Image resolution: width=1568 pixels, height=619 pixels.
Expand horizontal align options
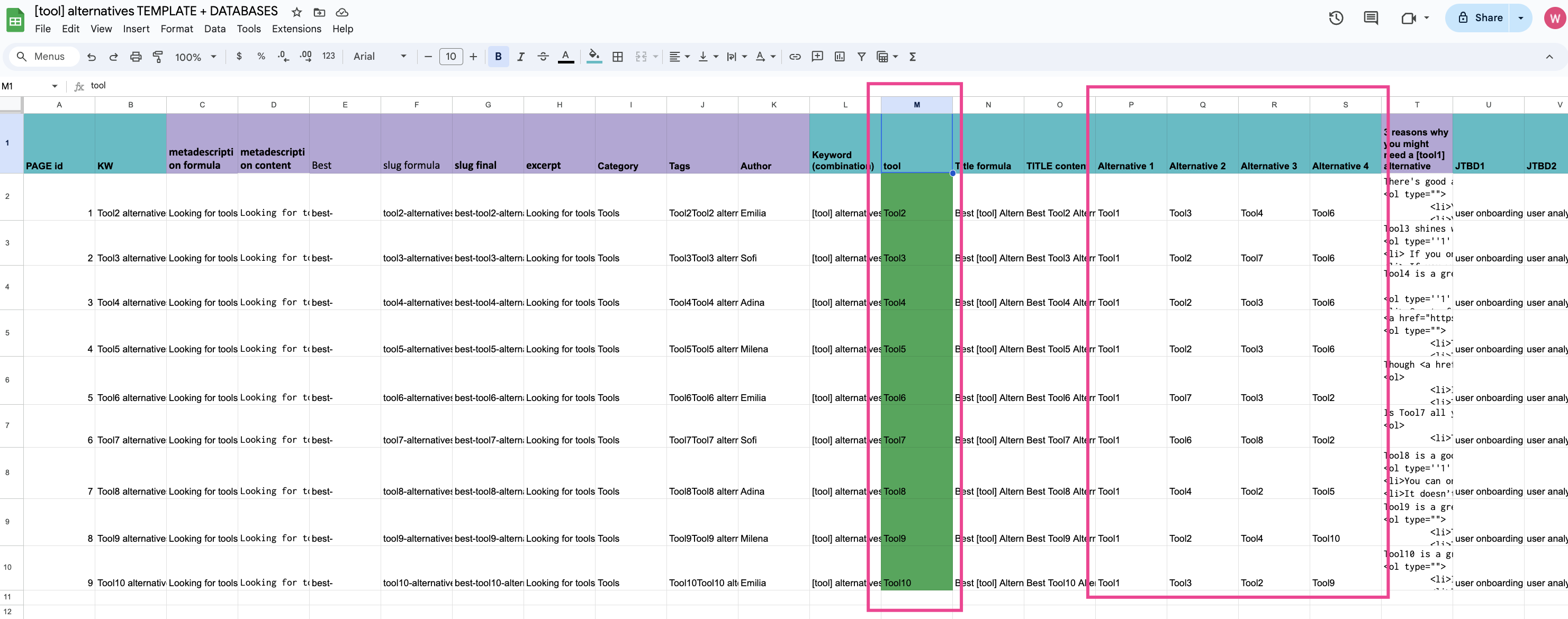tap(687, 57)
